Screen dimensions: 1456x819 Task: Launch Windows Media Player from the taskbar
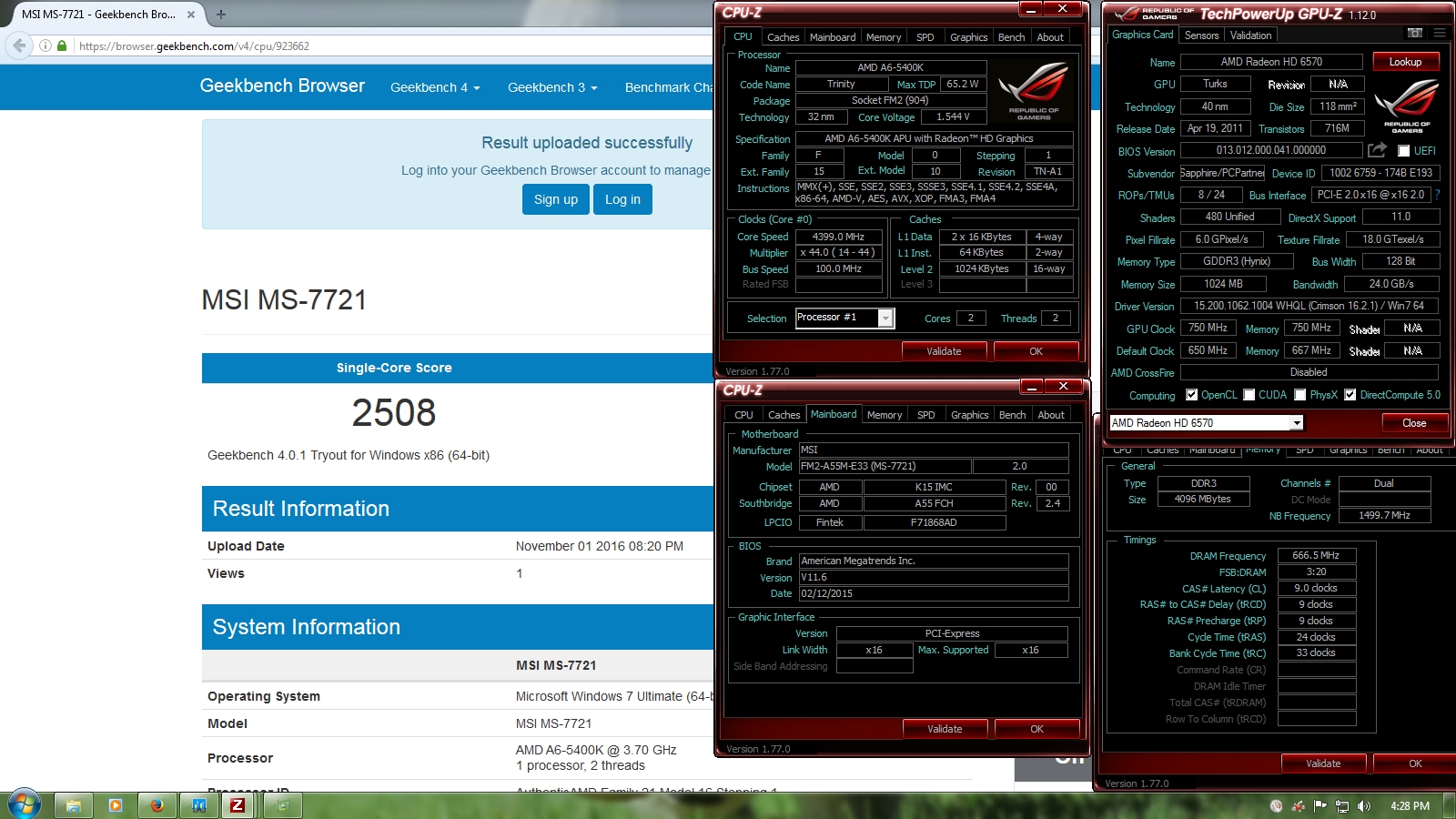[115, 805]
